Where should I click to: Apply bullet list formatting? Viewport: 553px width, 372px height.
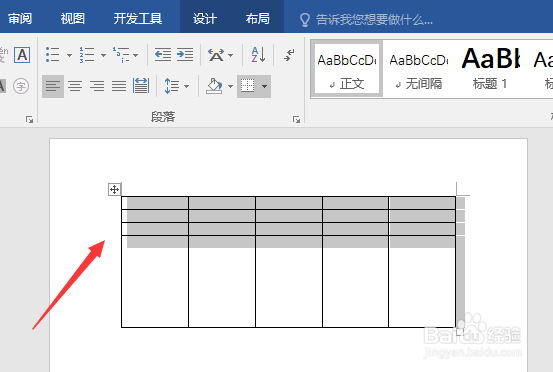(x=53, y=55)
